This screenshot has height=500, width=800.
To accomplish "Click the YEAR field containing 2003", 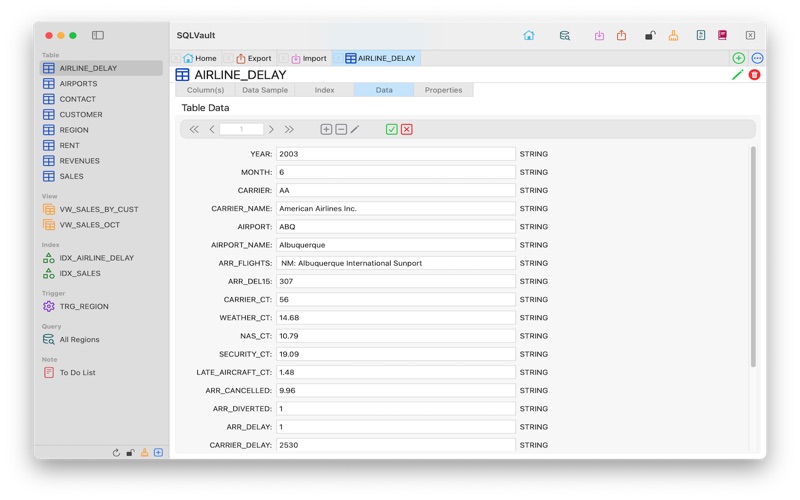I will point(395,154).
